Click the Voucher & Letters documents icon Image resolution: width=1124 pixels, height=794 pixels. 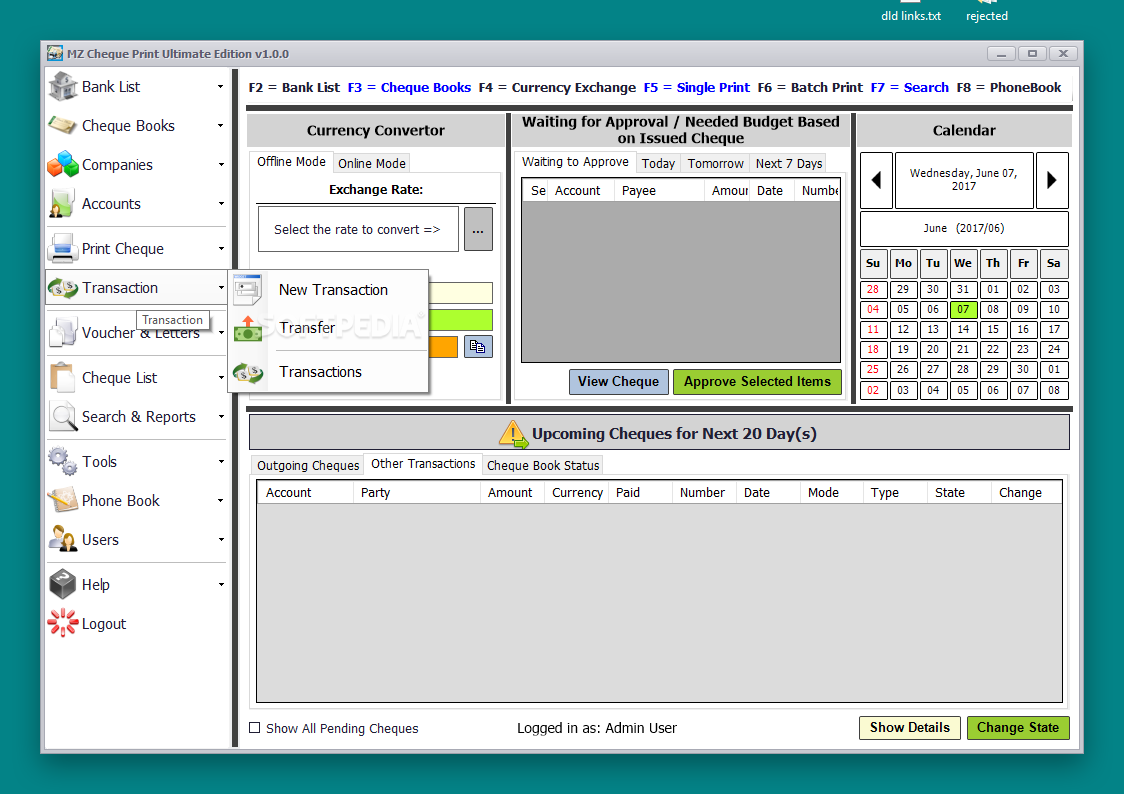pos(63,333)
